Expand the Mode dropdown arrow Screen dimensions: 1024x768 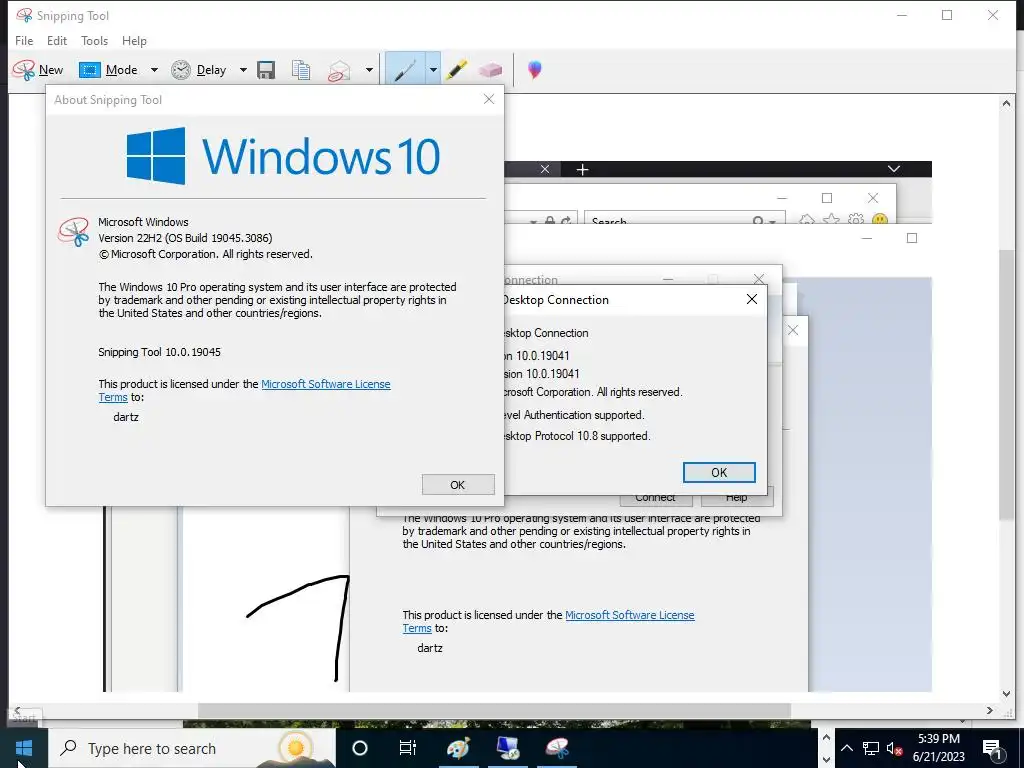tap(154, 70)
